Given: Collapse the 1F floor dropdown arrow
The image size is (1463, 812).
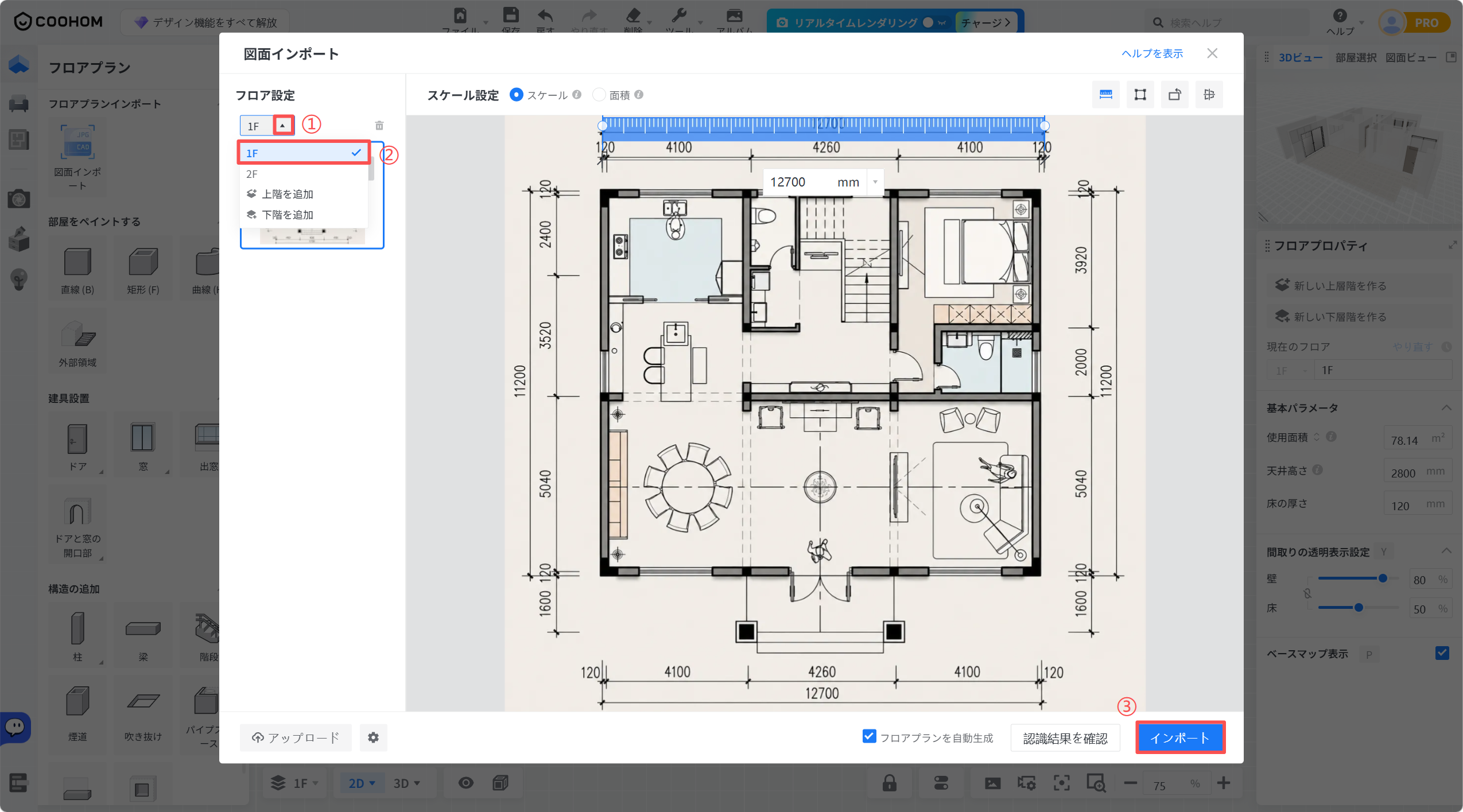Looking at the screenshot, I should point(282,125).
